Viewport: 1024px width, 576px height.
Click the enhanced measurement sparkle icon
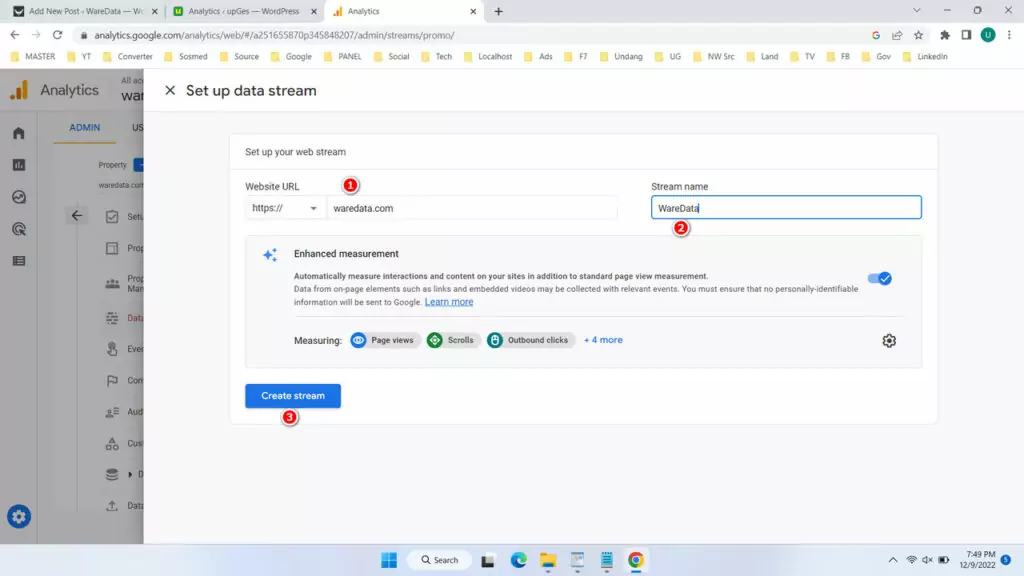click(x=270, y=255)
